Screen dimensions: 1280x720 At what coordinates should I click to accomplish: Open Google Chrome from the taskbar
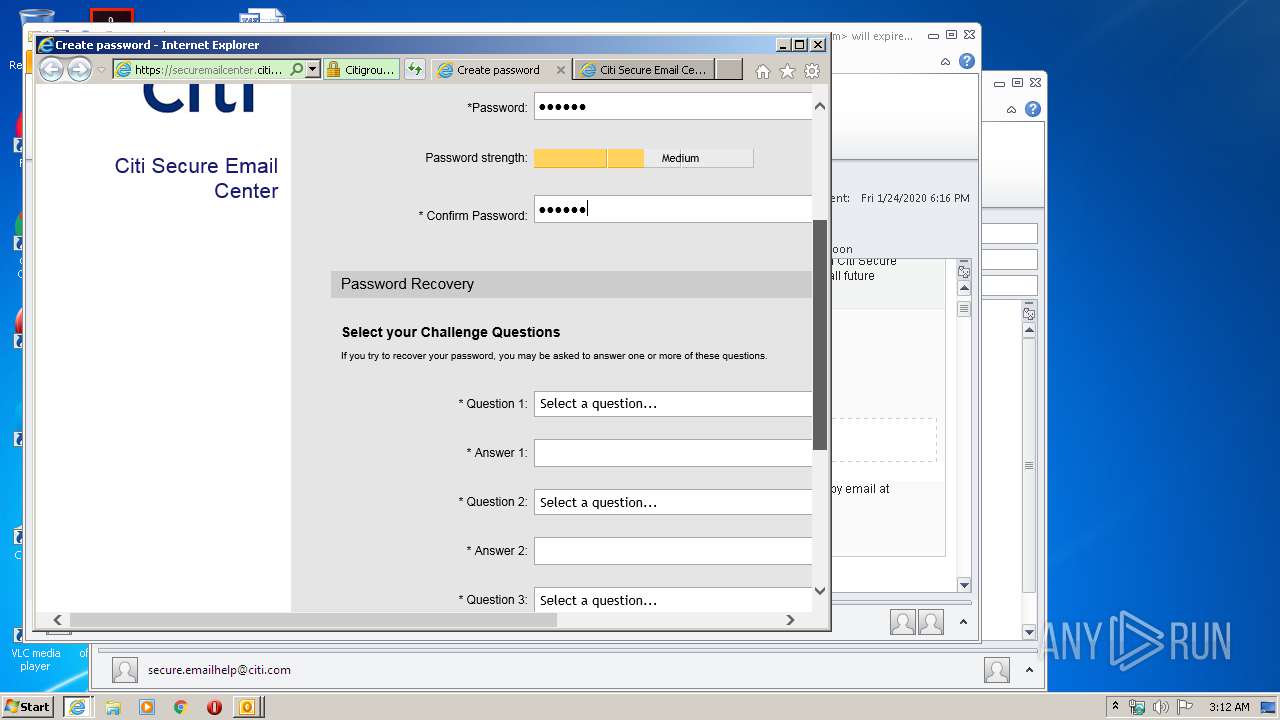(x=180, y=707)
